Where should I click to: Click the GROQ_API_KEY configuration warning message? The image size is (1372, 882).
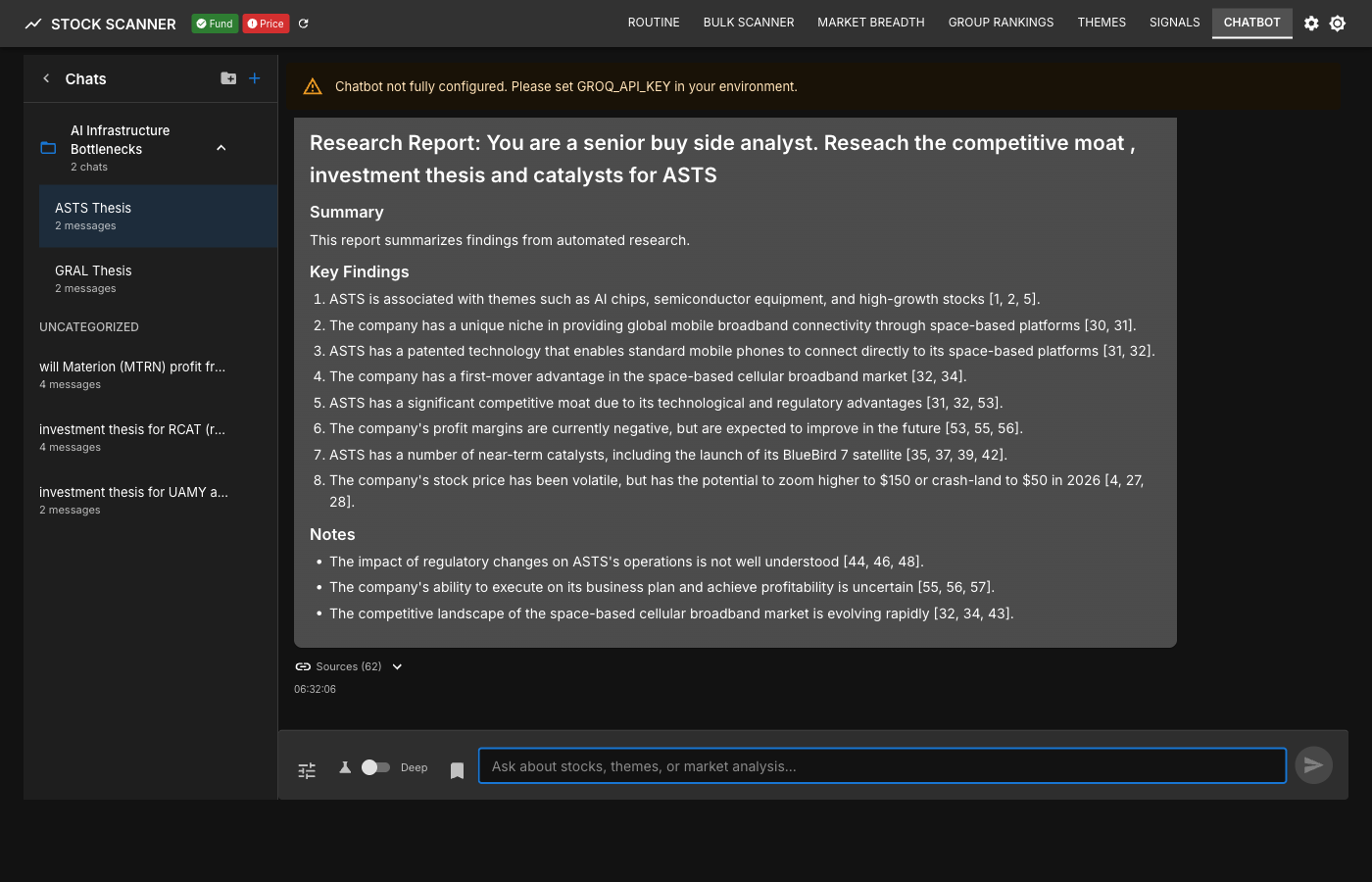566,86
